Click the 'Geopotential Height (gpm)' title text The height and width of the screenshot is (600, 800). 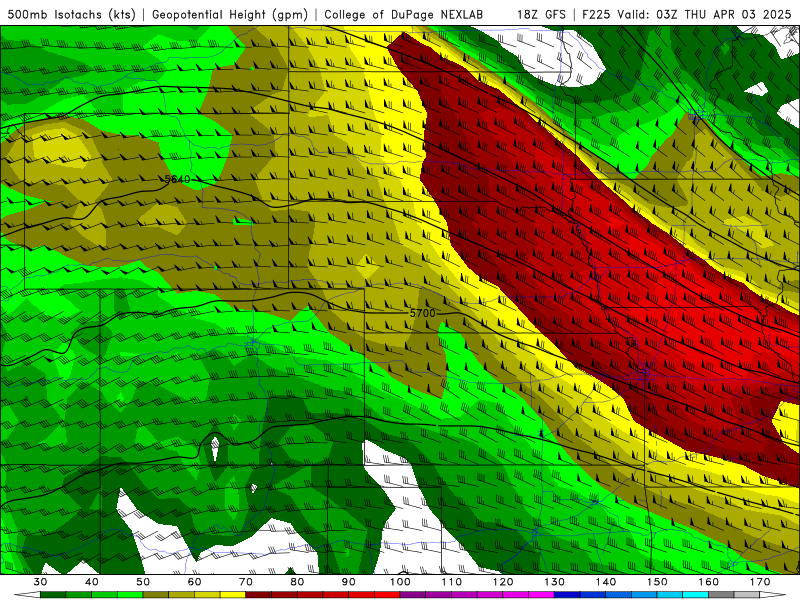pos(230,14)
